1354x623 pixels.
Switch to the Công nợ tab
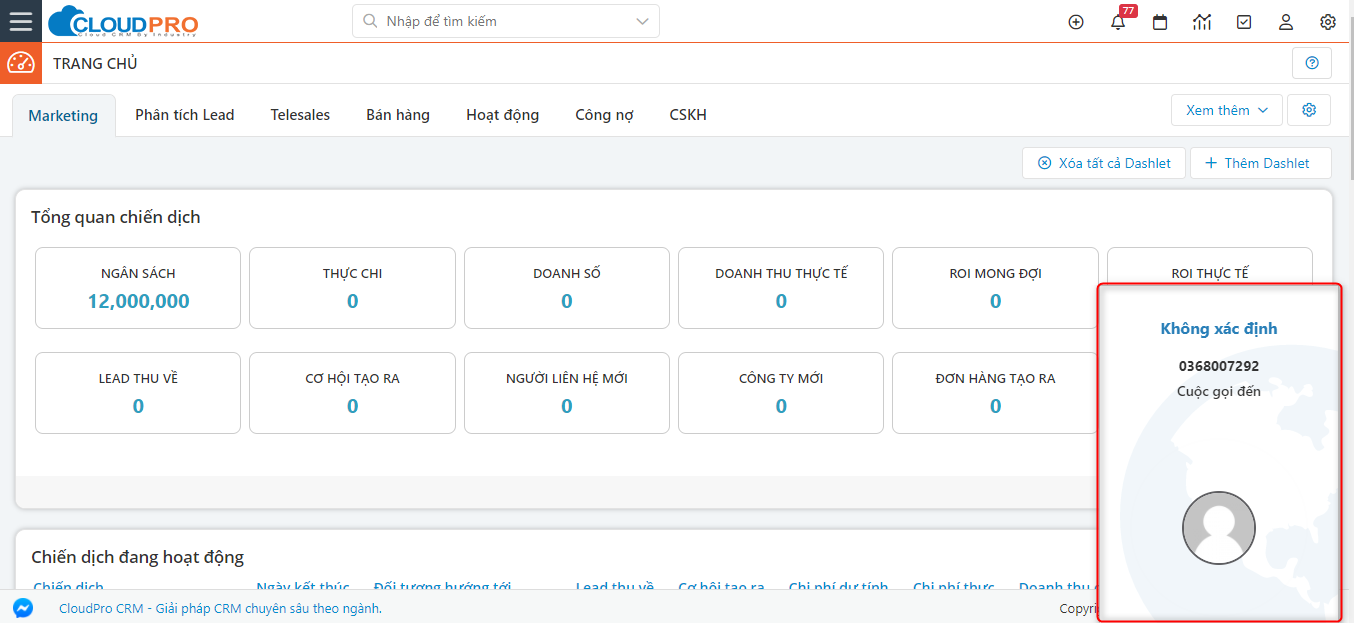tap(604, 115)
